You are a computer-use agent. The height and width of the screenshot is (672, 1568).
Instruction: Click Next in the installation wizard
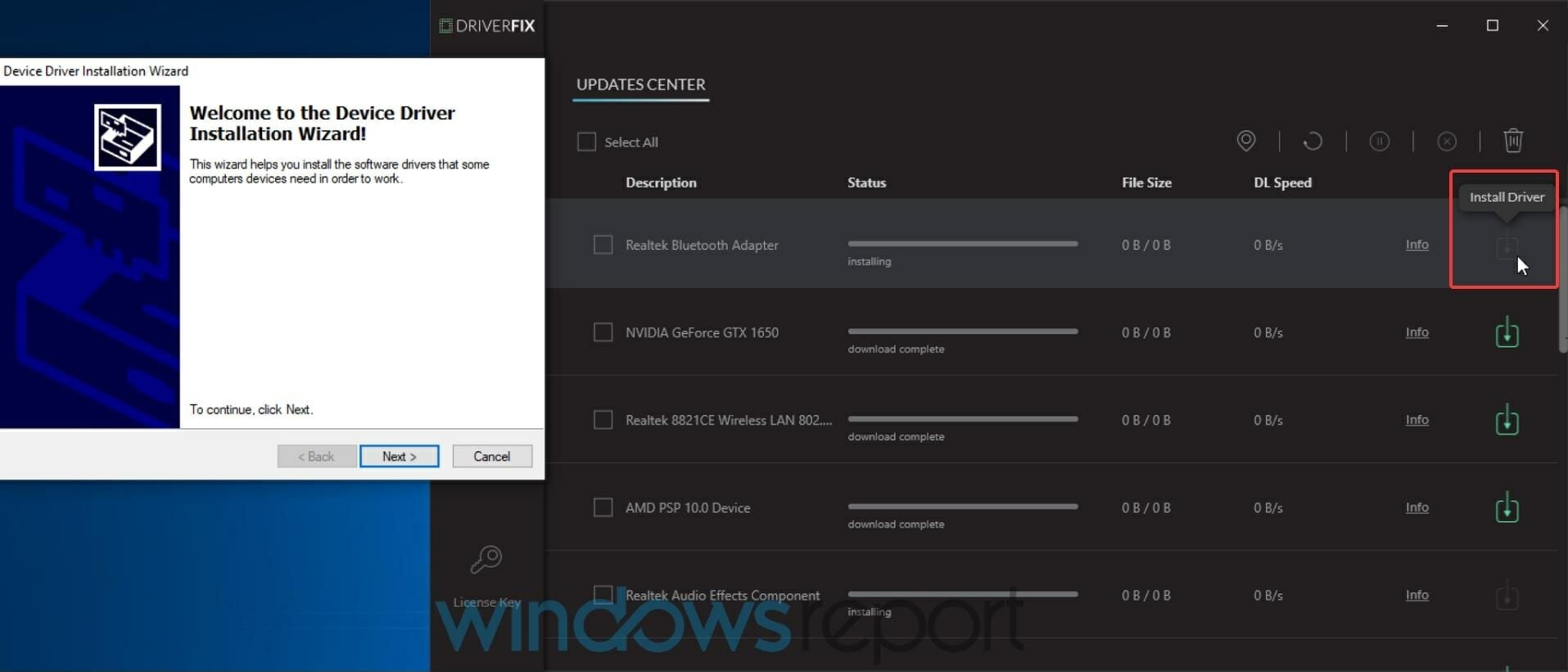point(399,456)
